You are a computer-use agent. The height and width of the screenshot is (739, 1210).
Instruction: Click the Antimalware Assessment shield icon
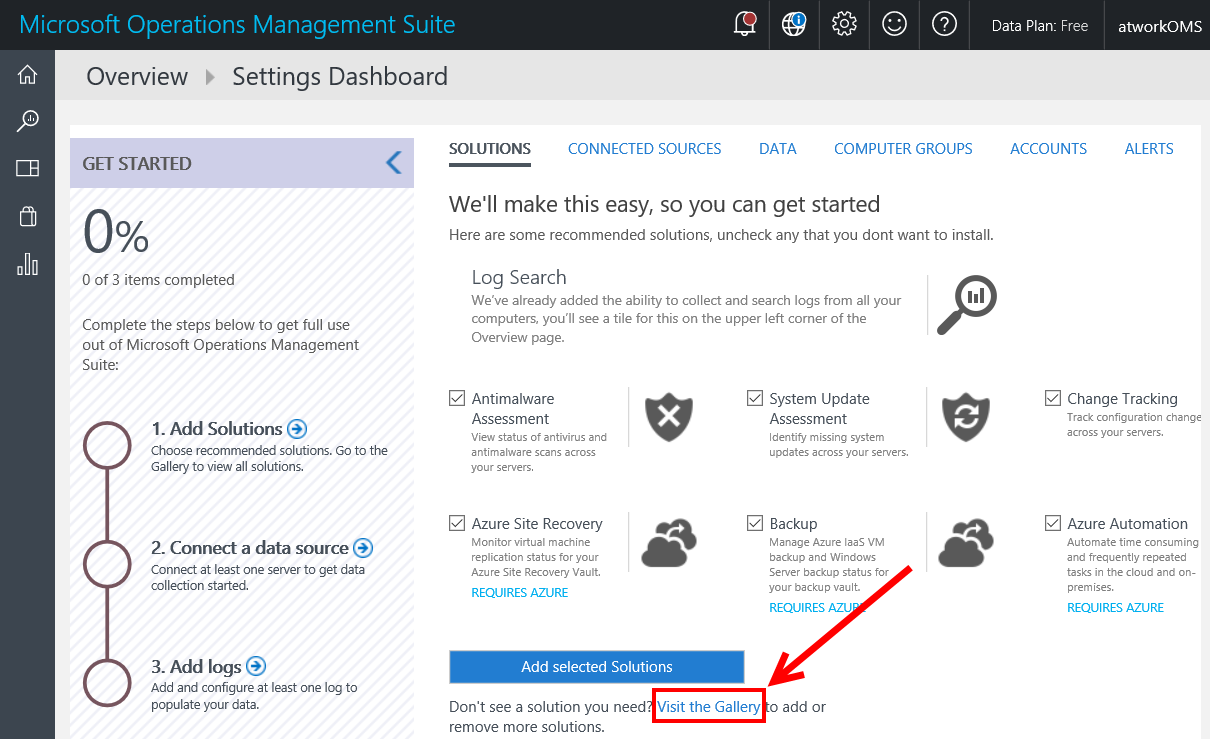[669, 417]
